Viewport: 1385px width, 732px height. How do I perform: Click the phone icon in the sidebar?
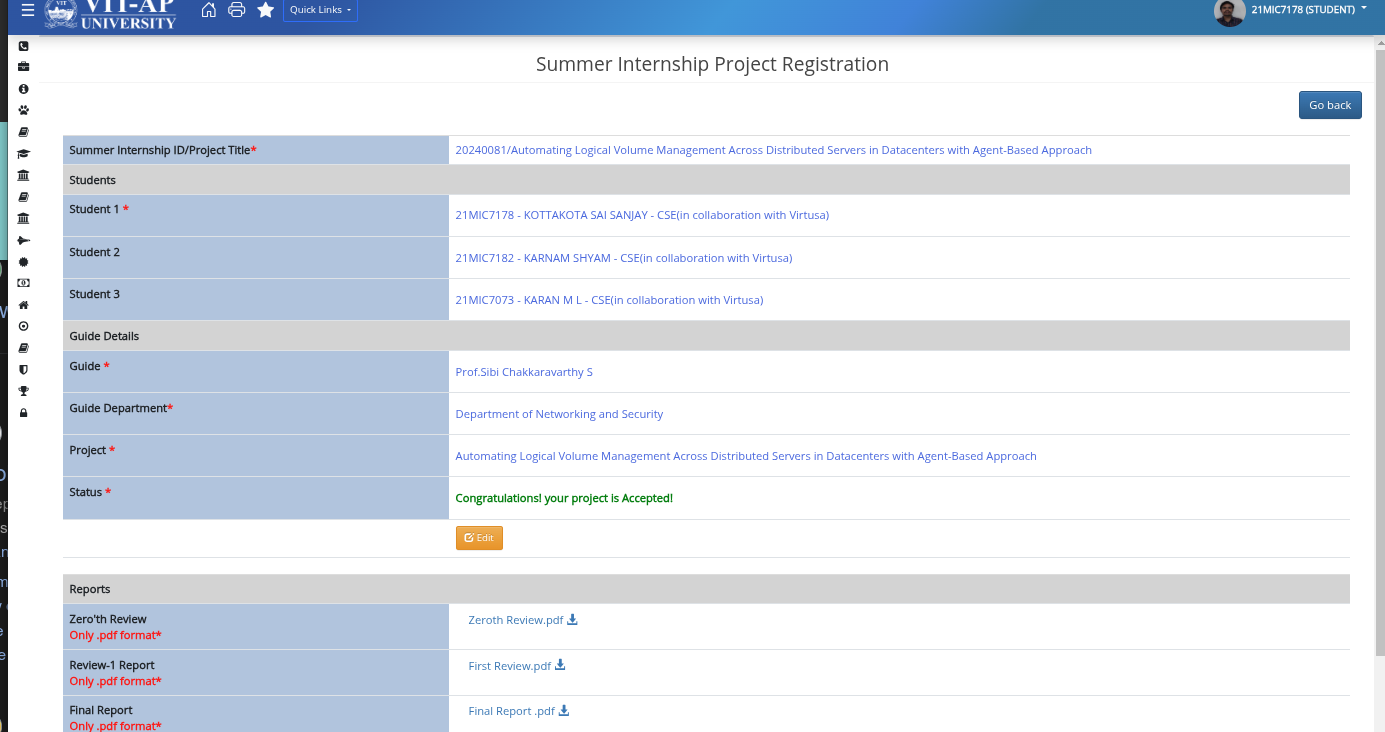coord(24,46)
